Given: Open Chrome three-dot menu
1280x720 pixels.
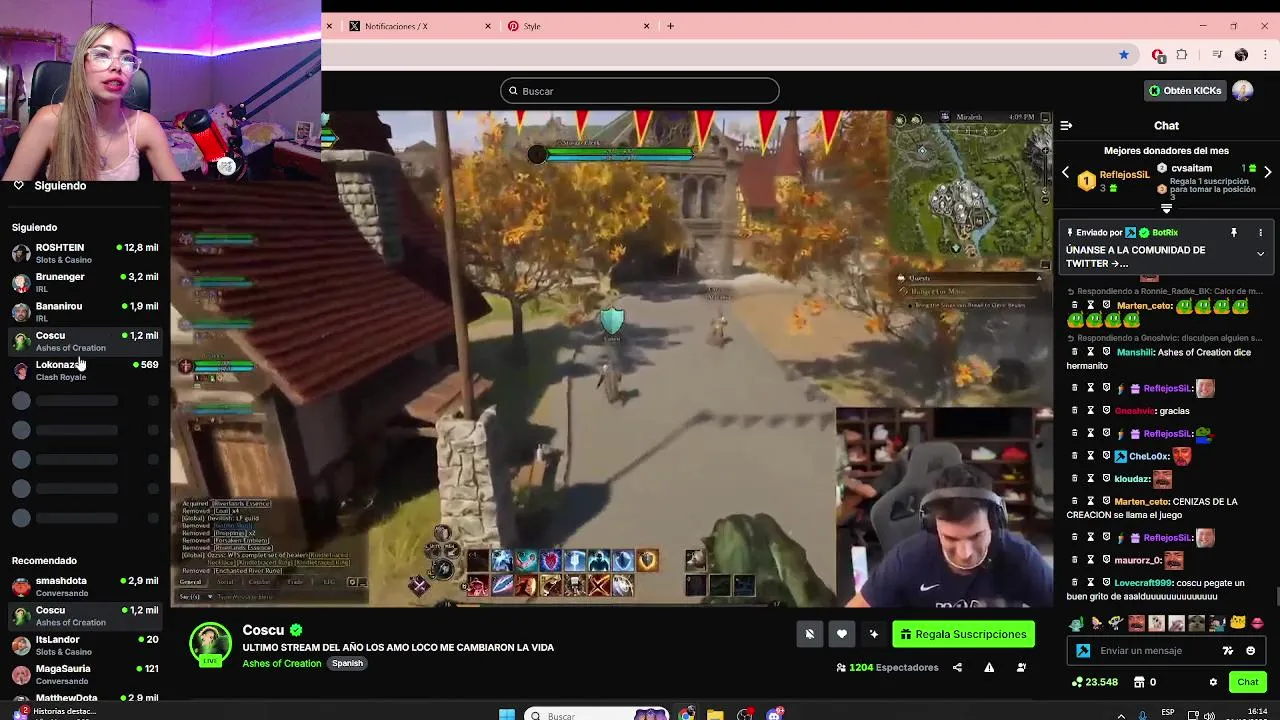Looking at the screenshot, I should click(x=1264, y=55).
